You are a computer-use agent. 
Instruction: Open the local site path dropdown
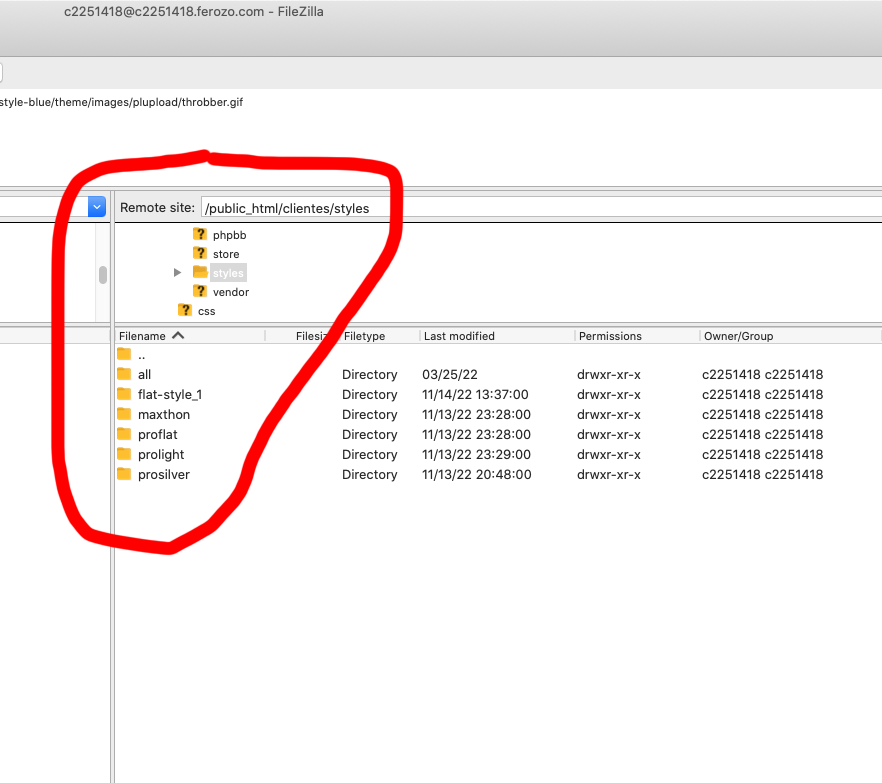click(x=97, y=207)
